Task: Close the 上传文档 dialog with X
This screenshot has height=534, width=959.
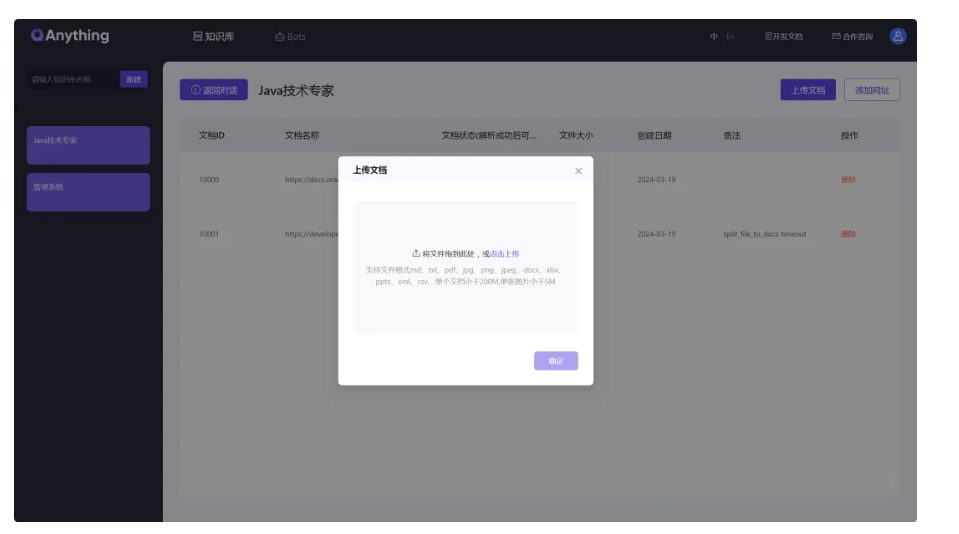Action: (578, 171)
